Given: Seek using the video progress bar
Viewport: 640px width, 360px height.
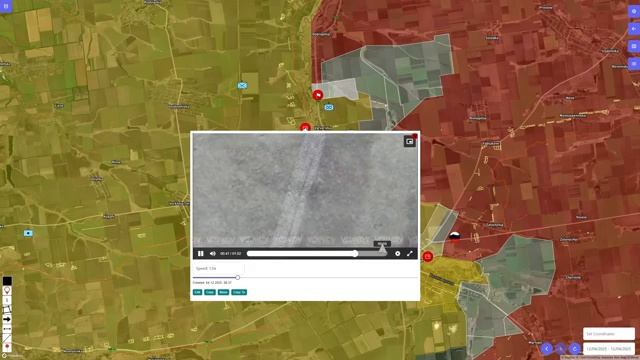Looking at the screenshot, I should (x=317, y=253).
